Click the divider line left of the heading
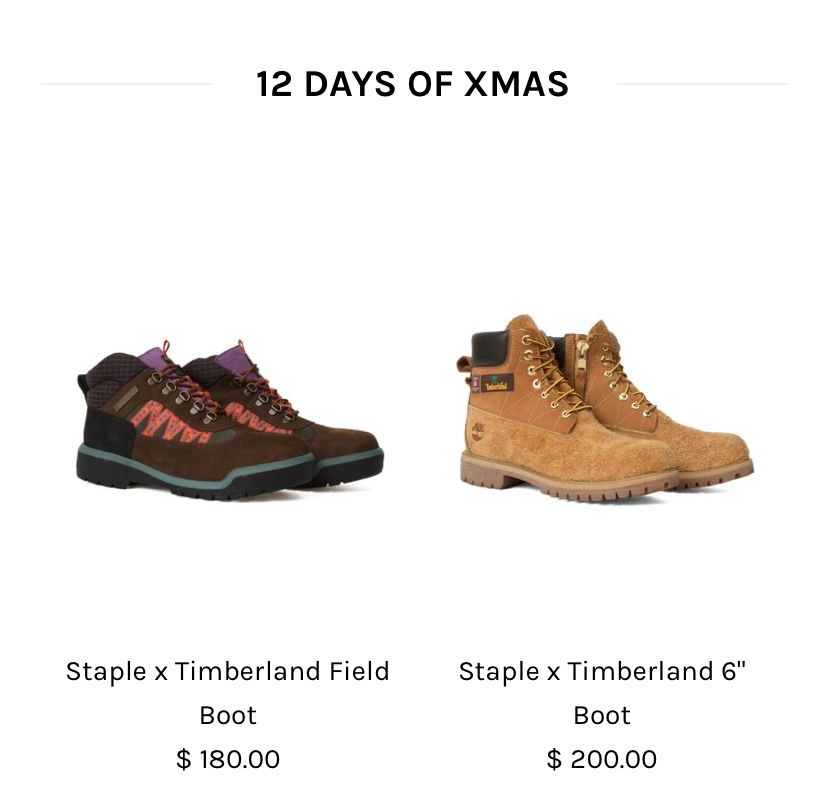This screenshot has height=808, width=828. coord(126,83)
